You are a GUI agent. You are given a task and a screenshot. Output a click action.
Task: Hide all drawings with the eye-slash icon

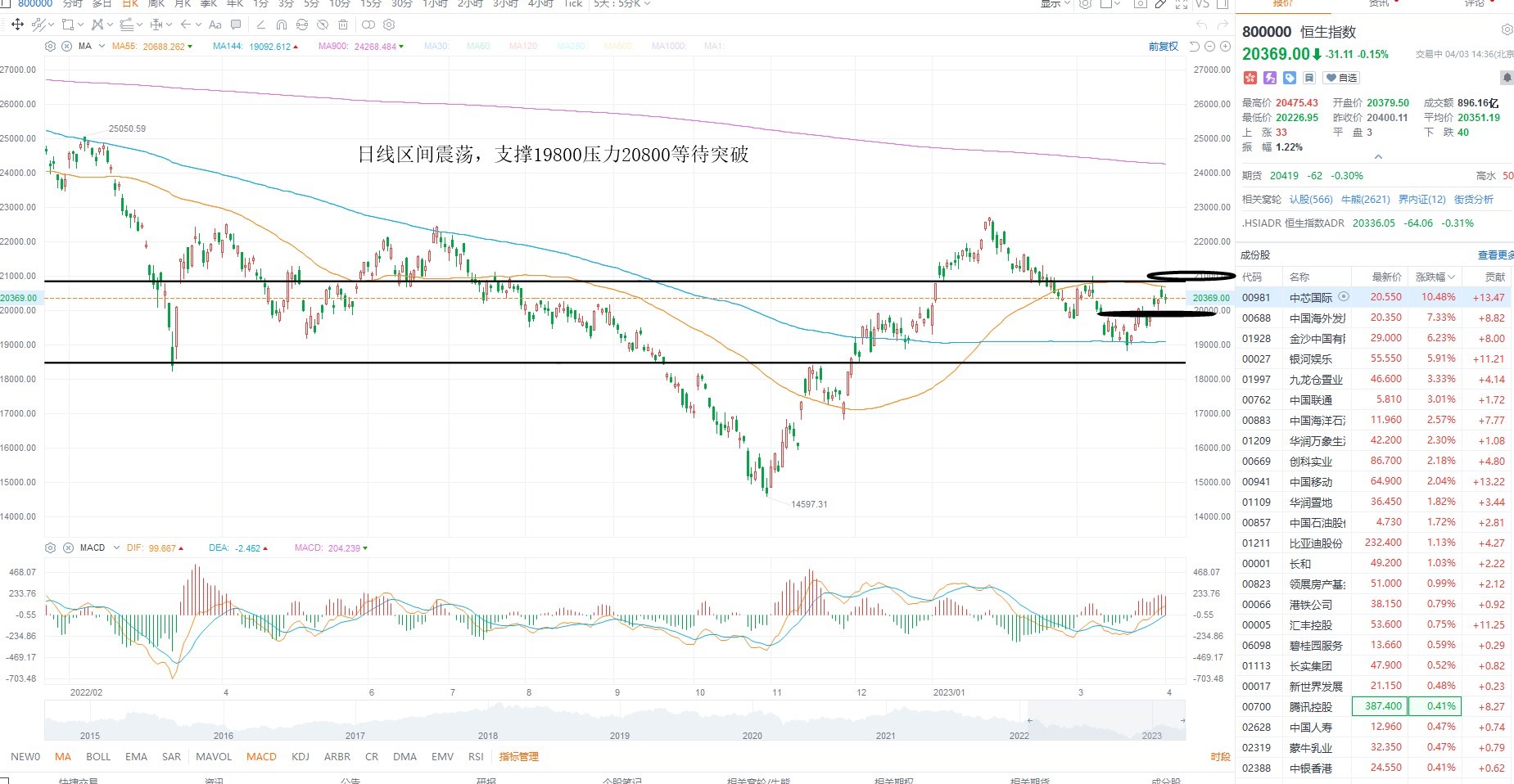pos(323,25)
